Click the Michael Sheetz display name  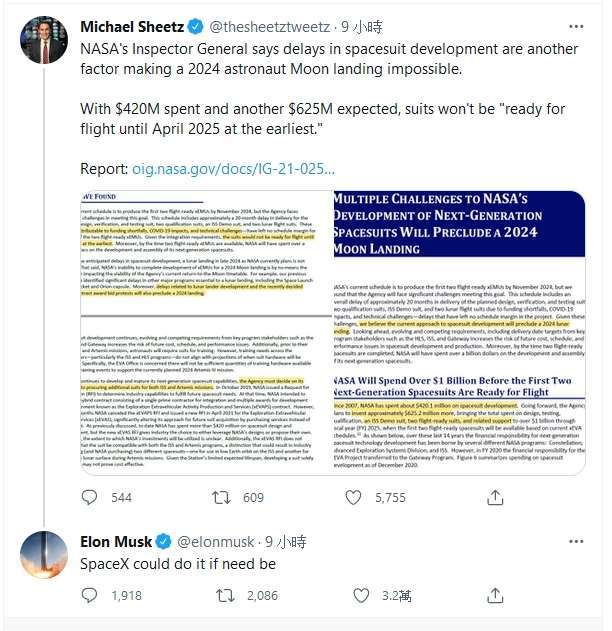[132, 27]
